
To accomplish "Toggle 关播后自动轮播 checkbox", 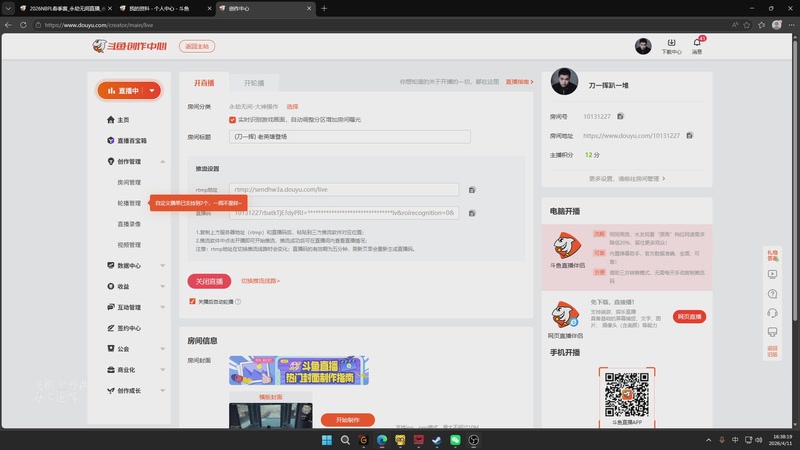I will [192, 302].
